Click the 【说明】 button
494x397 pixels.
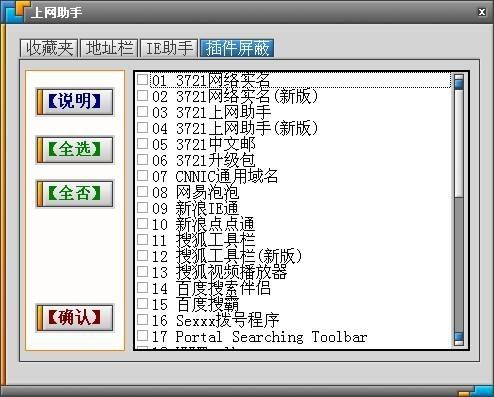pyautogui.click(x=75, y=101)
